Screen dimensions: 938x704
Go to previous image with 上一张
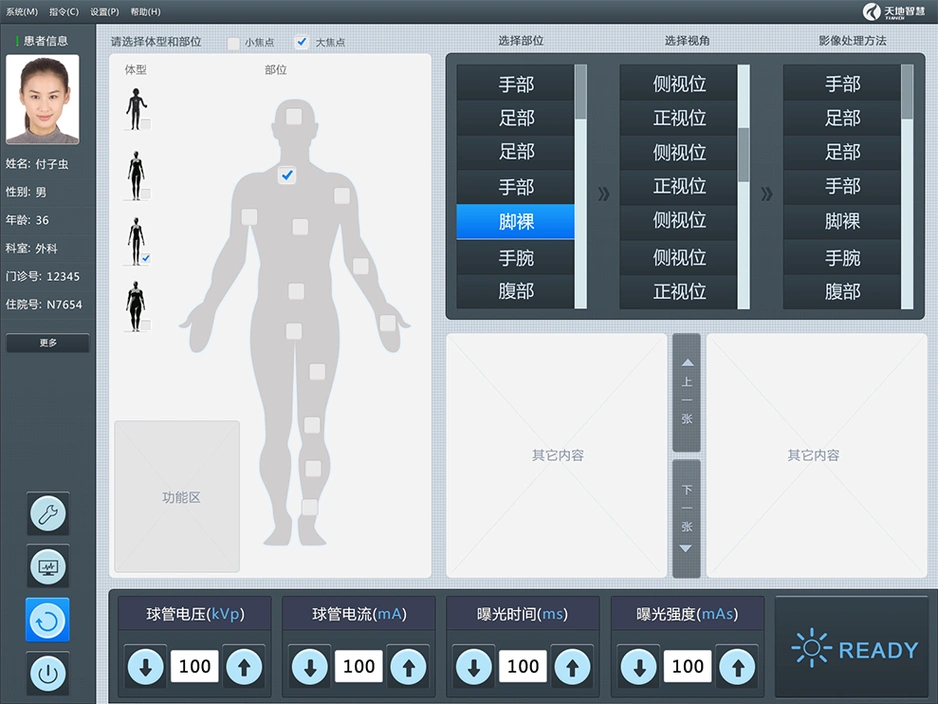(686, 392)
